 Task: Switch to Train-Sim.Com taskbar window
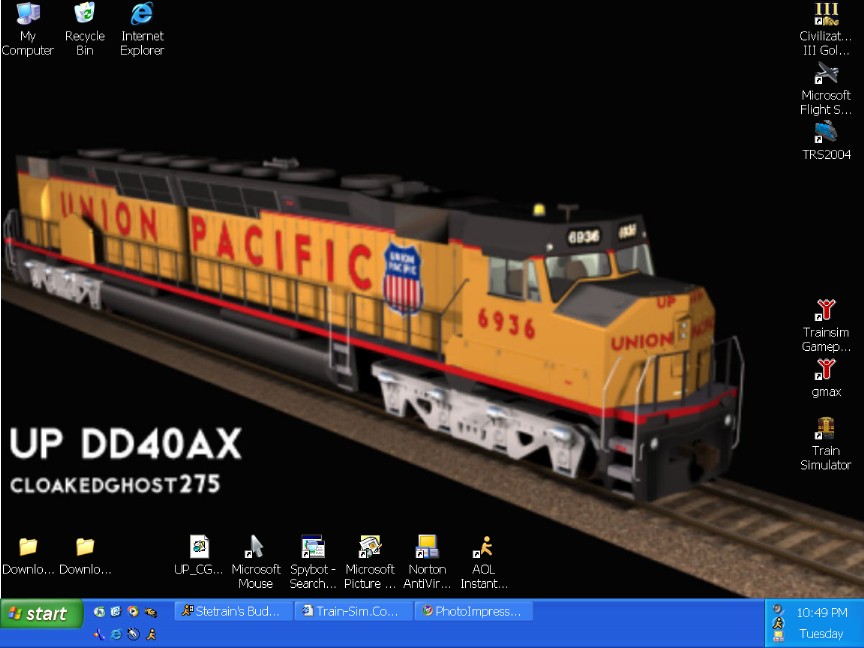(x=353, y=611)
